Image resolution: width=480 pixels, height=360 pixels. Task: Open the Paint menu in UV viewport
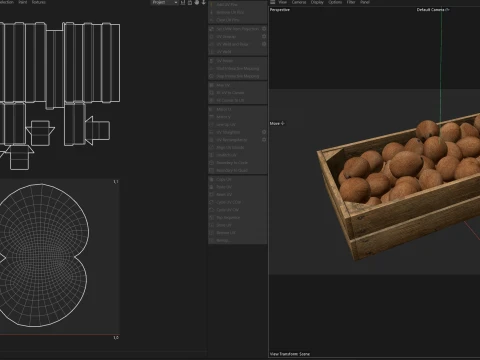coord(23,2)
